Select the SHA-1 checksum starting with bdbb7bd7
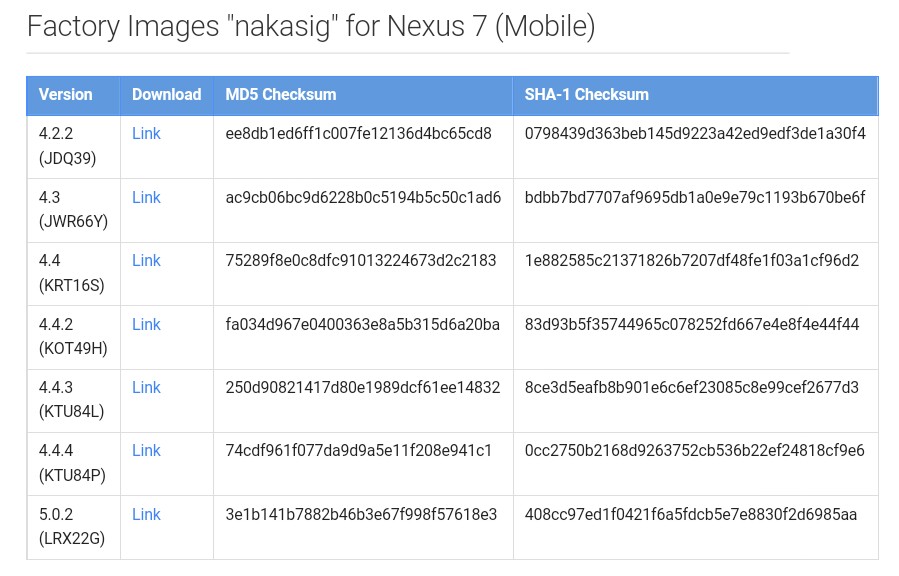 [695, 198]
